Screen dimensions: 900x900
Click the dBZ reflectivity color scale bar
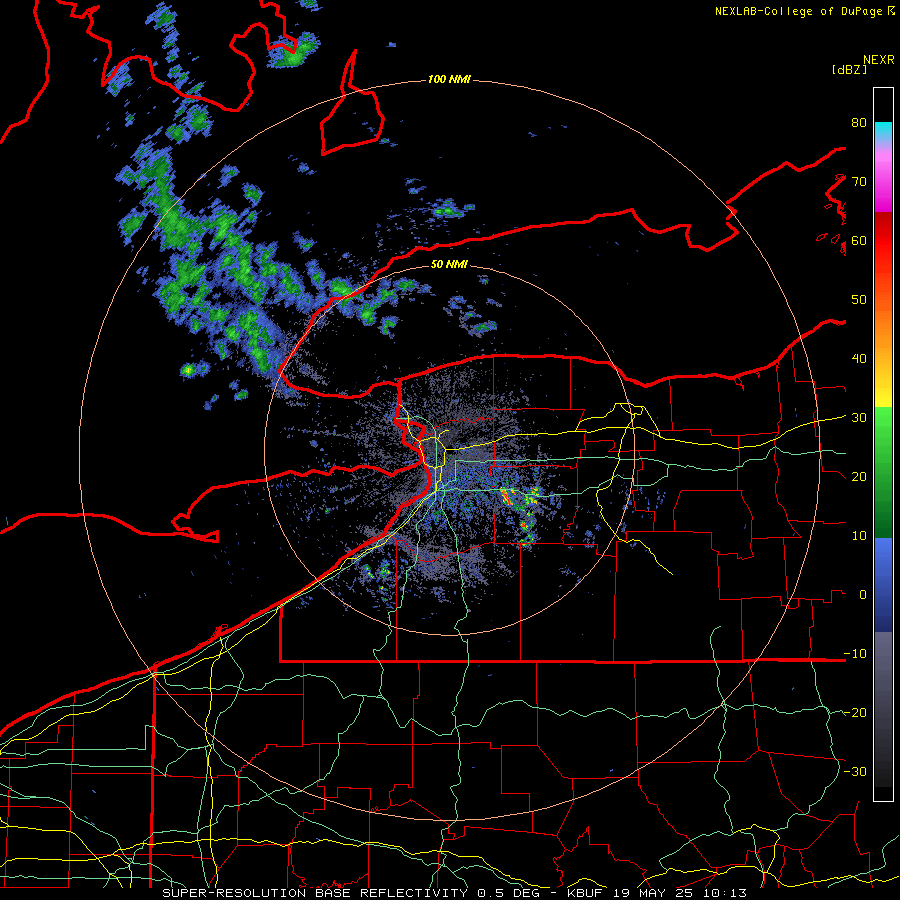tap(883, 444)
